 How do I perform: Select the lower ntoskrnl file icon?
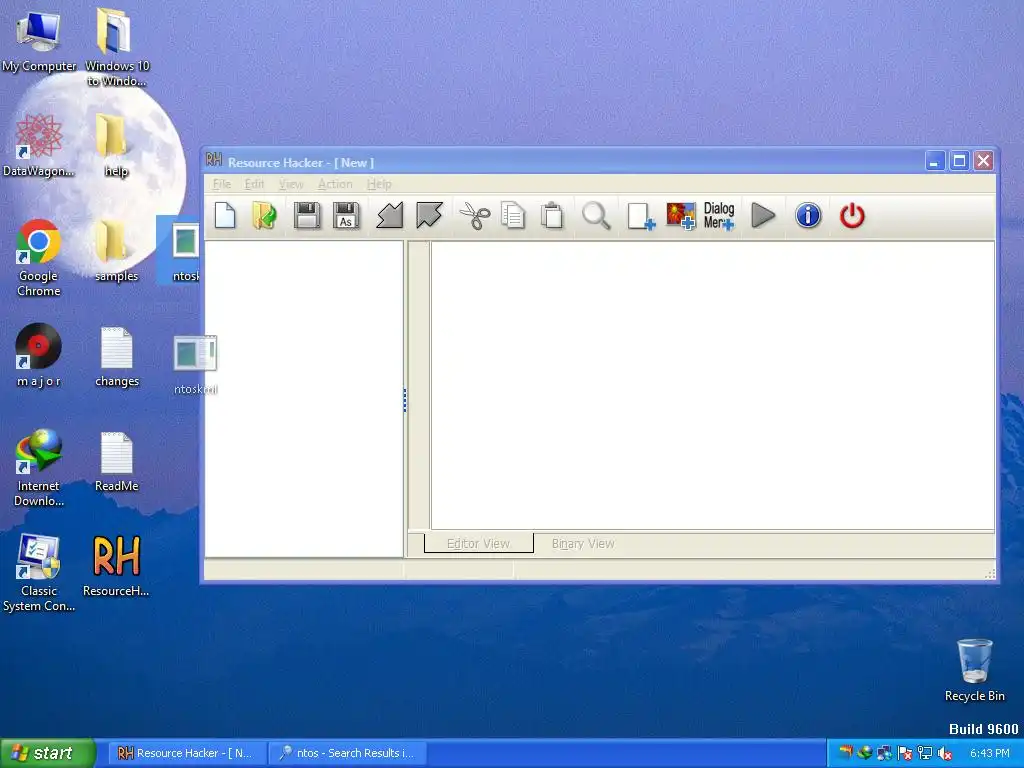pos(195,364)
